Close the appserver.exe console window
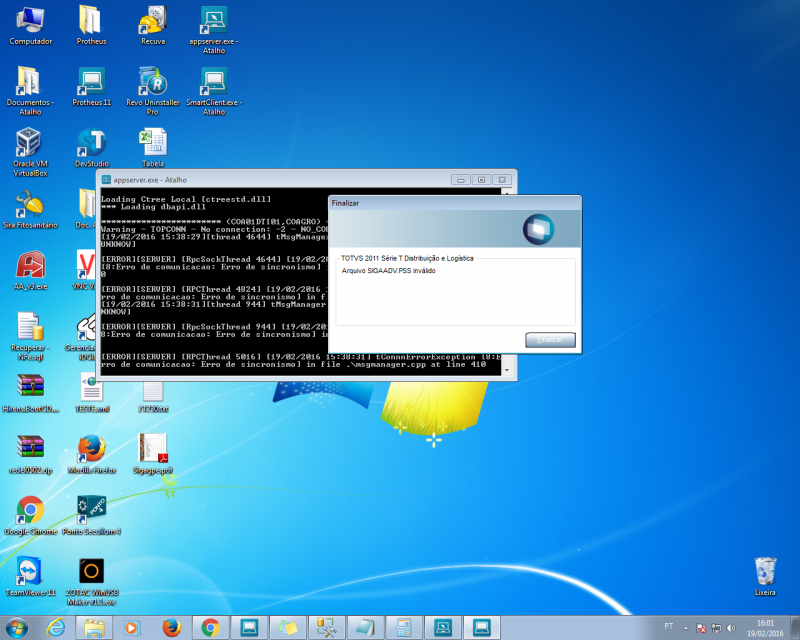The width and height of the screenshot is (800, 640). point(502,180)
